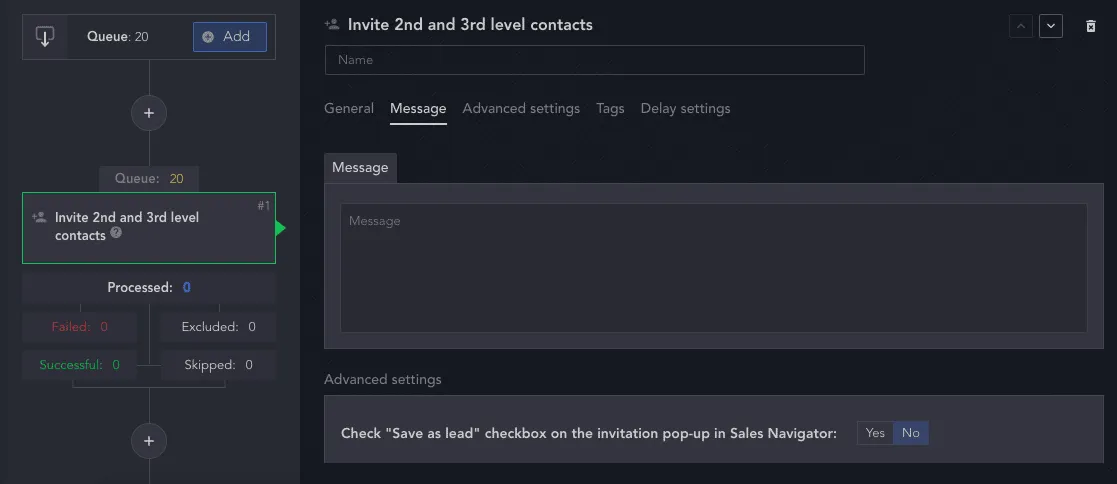Move step up with chevron arrow
The width and height of the screenshot is (1117, 484).
click(1021, 26)
